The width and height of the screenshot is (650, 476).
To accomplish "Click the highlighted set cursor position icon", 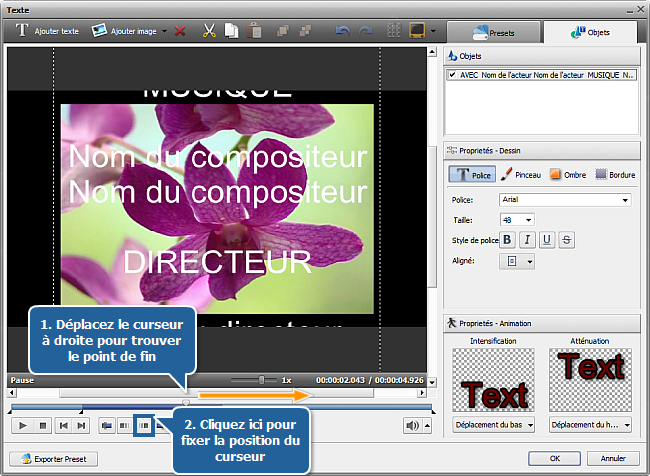I will pos(144,425).
